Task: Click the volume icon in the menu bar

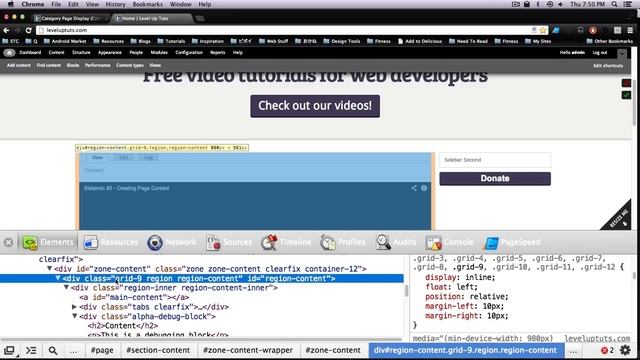Action: pyautogui.click(x=561, y=4)
